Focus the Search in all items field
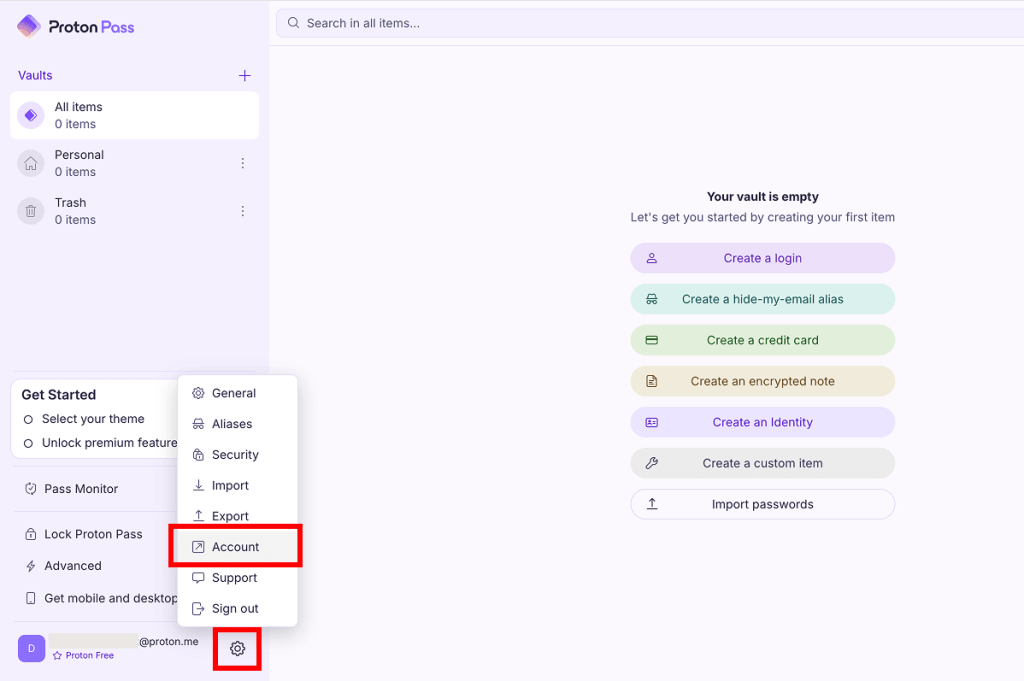Viewport: 1024px width, 681px height. 650,23
